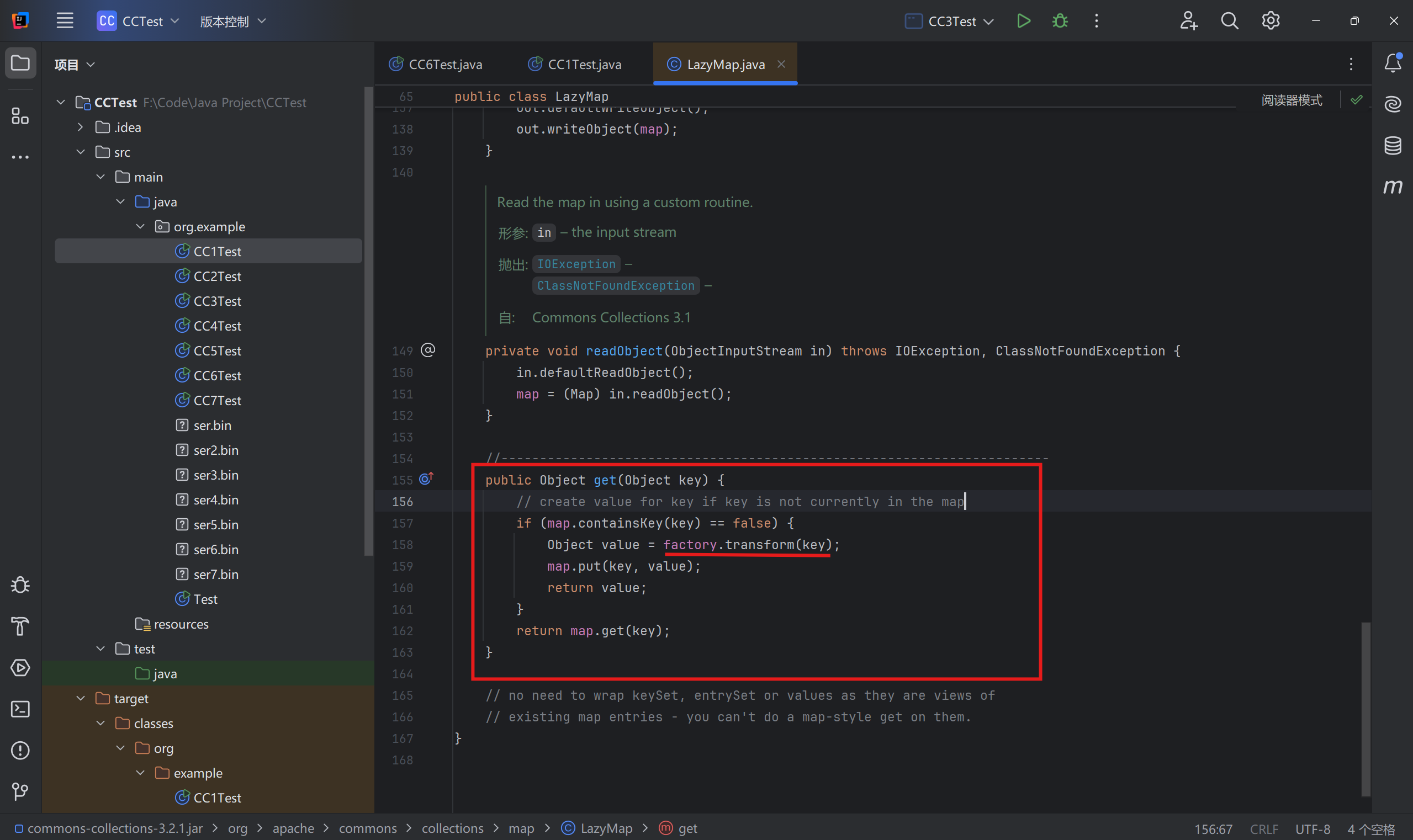Open the Build hammer tool window

pyautogui.click(x=20, y=626)
